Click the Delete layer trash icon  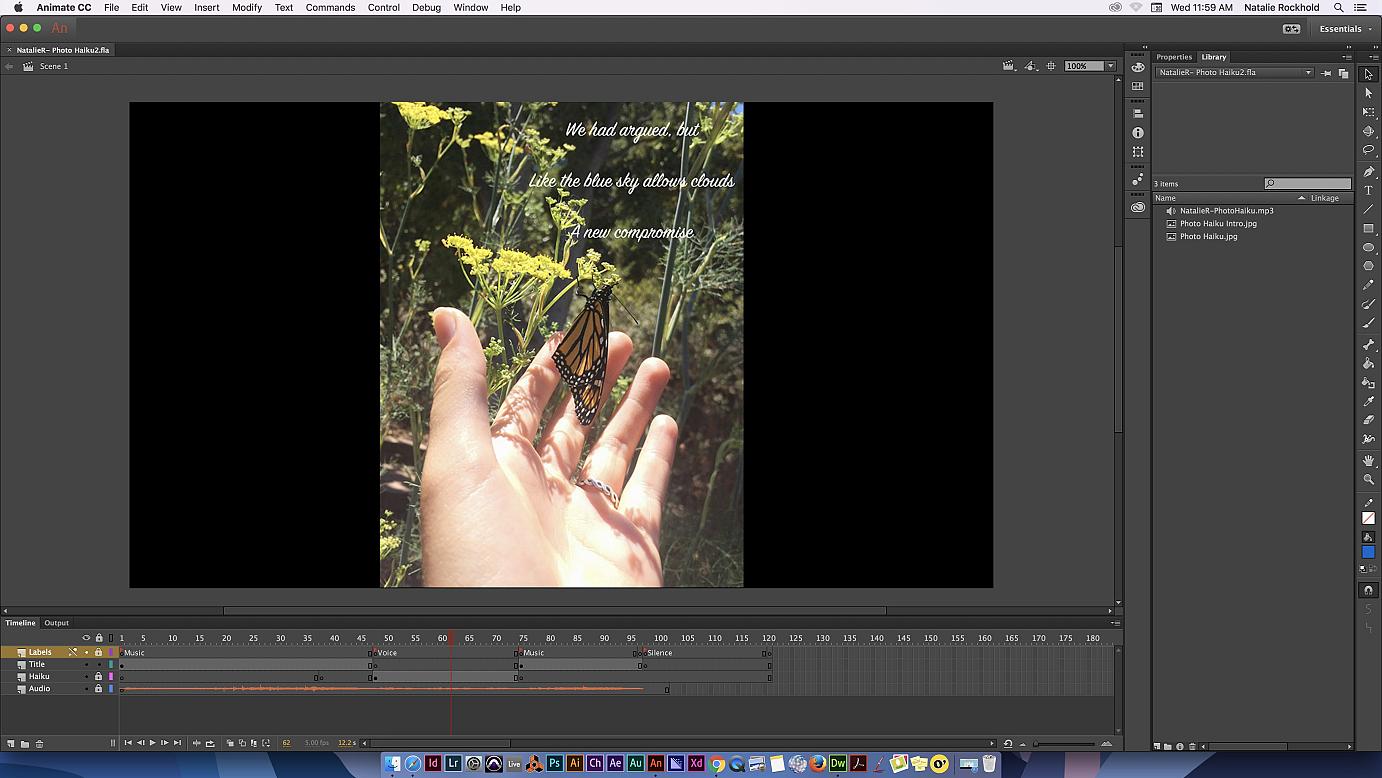click(39, 743)
